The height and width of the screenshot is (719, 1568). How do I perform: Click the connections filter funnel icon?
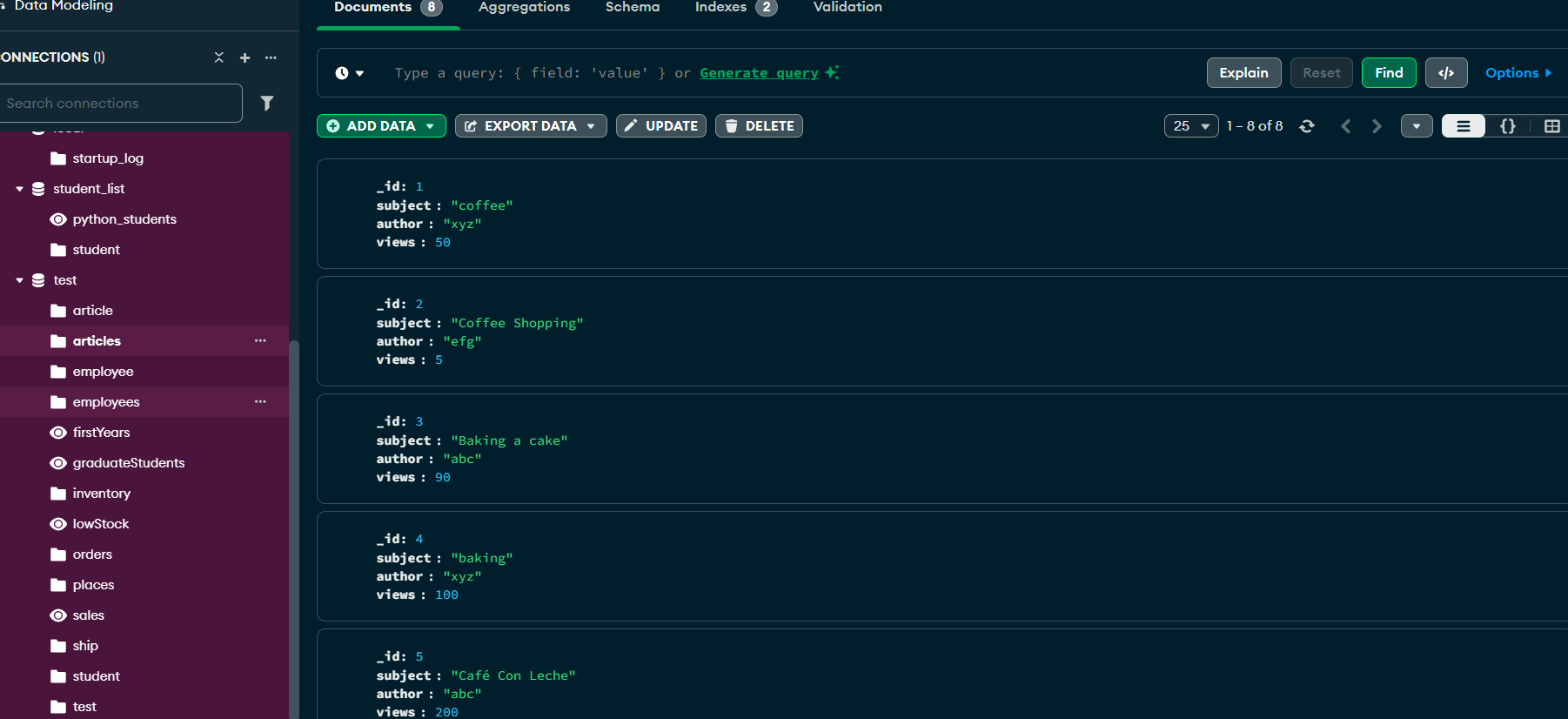[267, 103]
